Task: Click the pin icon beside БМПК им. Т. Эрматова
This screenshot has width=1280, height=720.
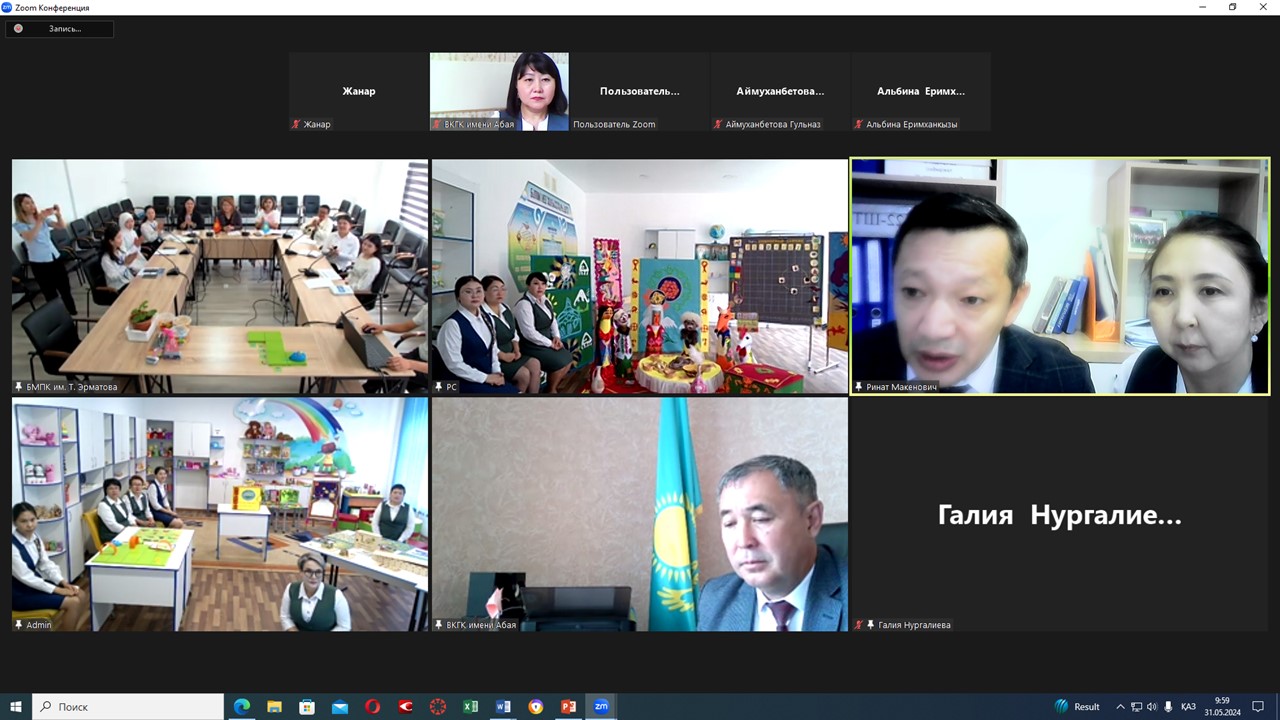Action: (19, 387)
